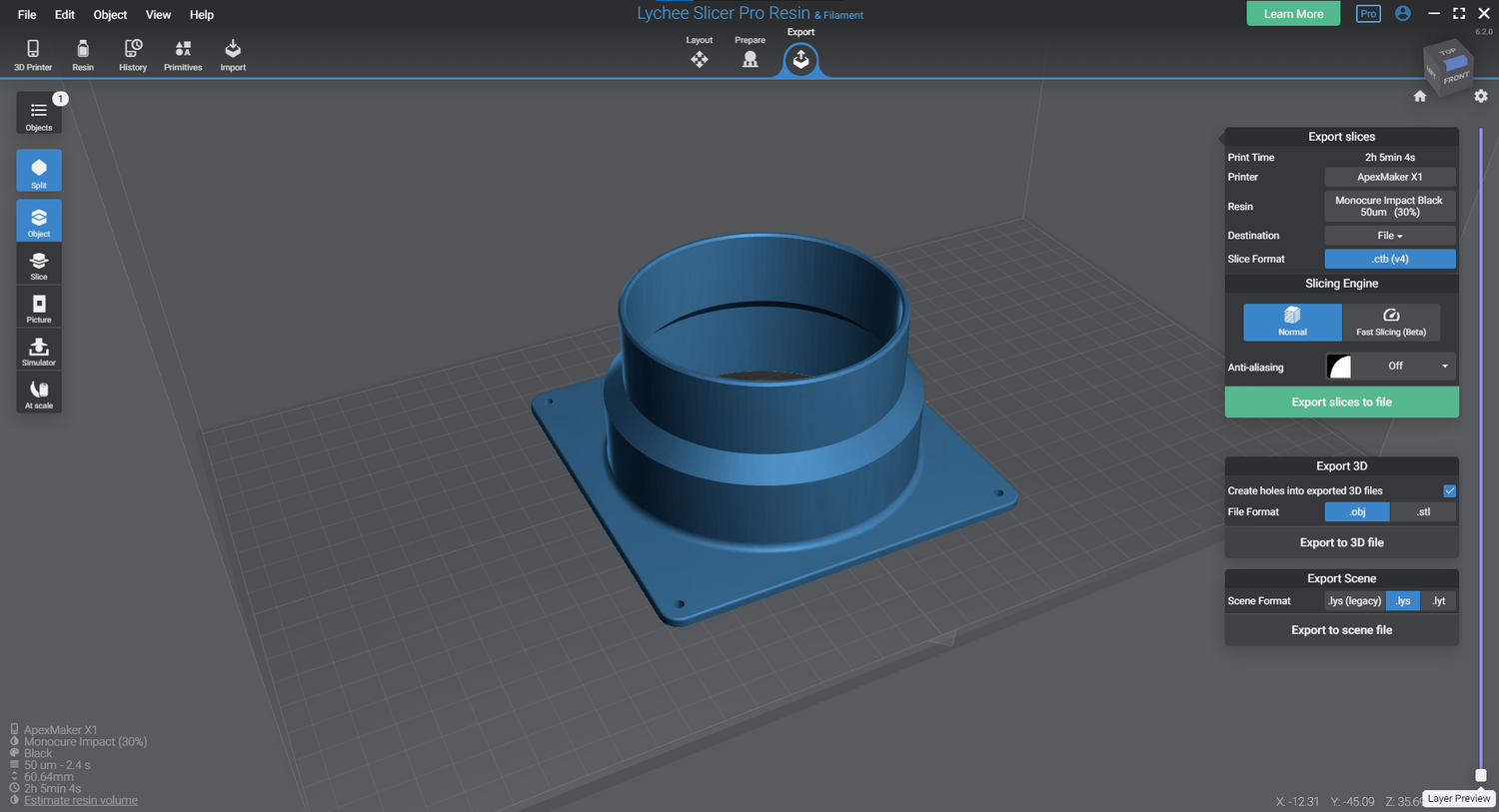Choose the .lyt scene format
The height and width of the screenshot is (812, 1499).
pos(1438,601)
